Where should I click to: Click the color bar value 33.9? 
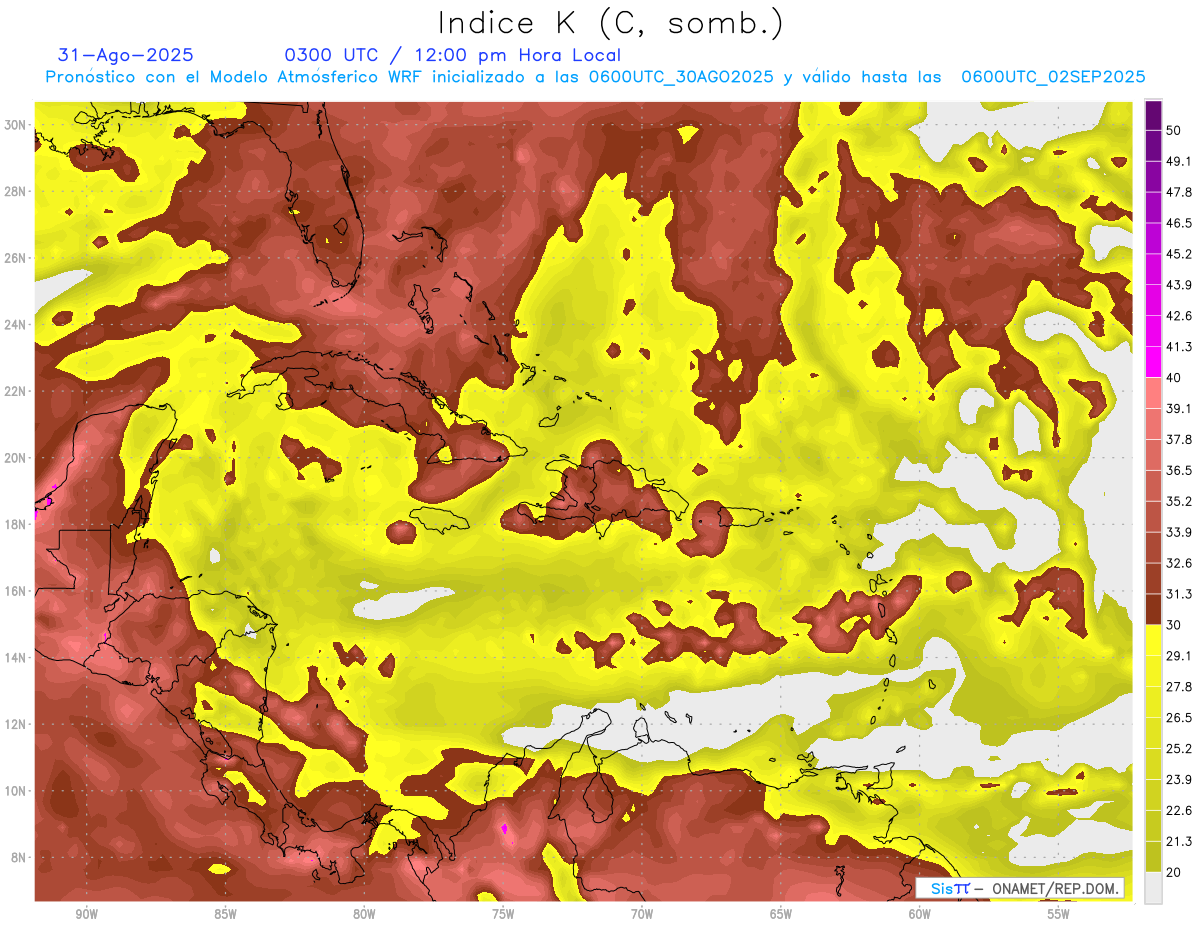[1179, 532]
